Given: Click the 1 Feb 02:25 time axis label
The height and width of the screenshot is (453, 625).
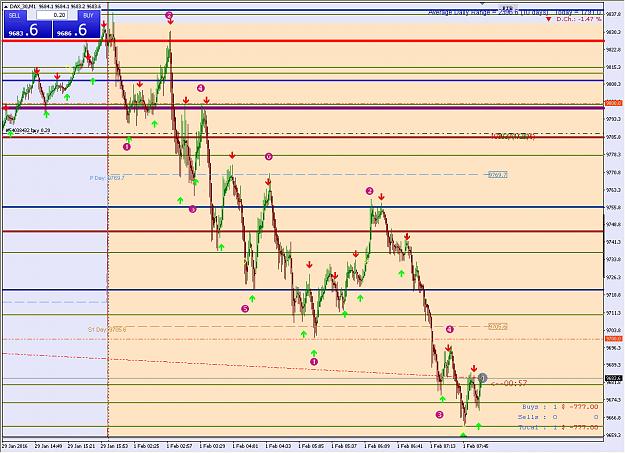Looking at the screenshot, I should 146,446.
